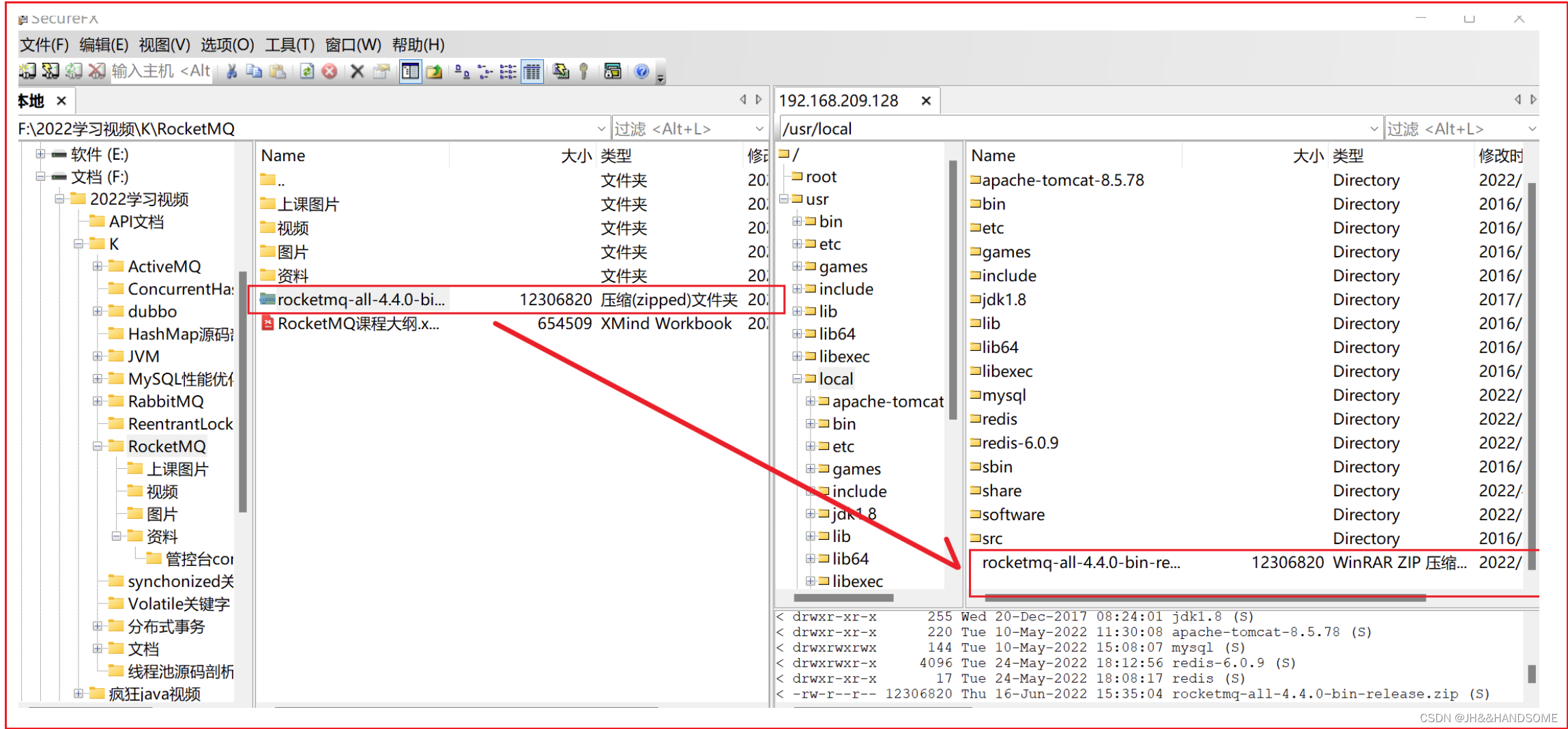Click the Connect session toolbar icon
The height and width of the screenshot is (729, 1568).
[27, 71]
